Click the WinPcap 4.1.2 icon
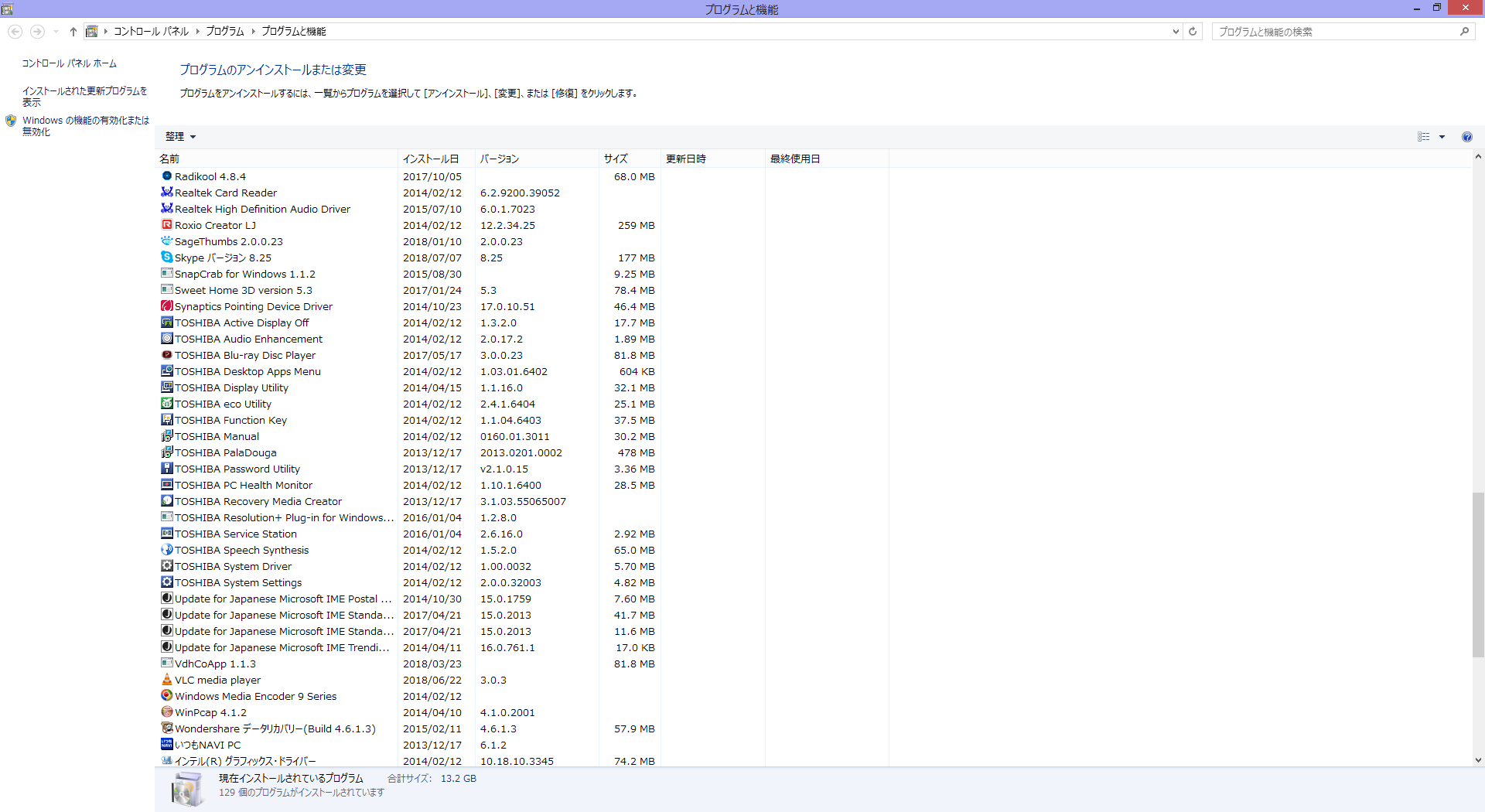The width and height of the screenshot is (1485, 812). pyautogui.click(x=166, y=712)
